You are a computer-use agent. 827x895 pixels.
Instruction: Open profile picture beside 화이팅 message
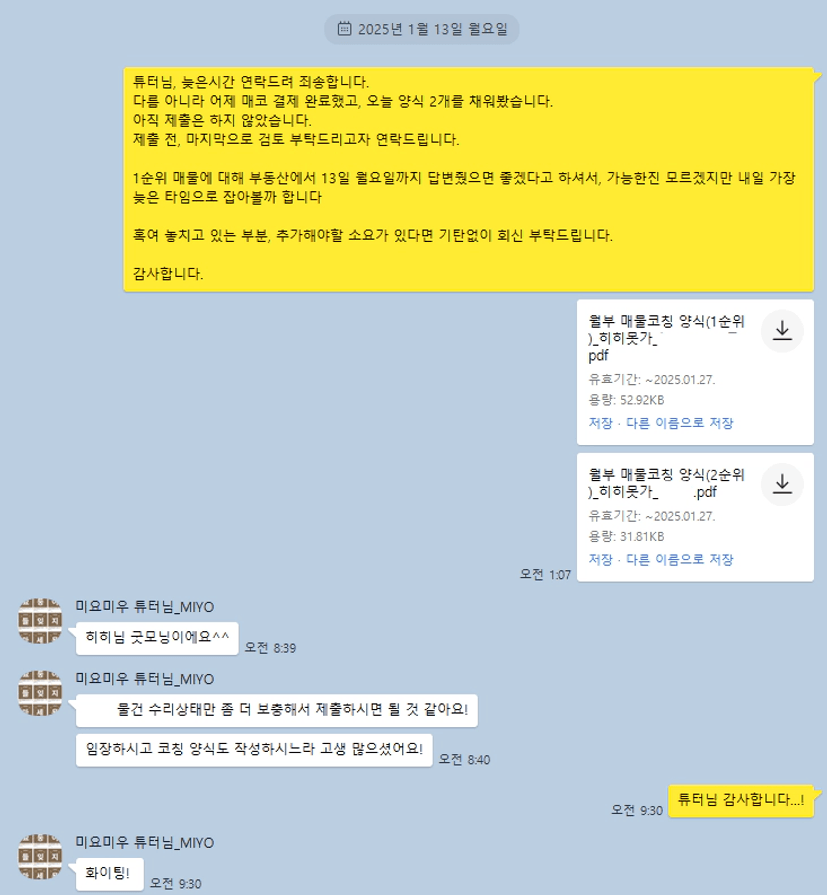point(40,857)
